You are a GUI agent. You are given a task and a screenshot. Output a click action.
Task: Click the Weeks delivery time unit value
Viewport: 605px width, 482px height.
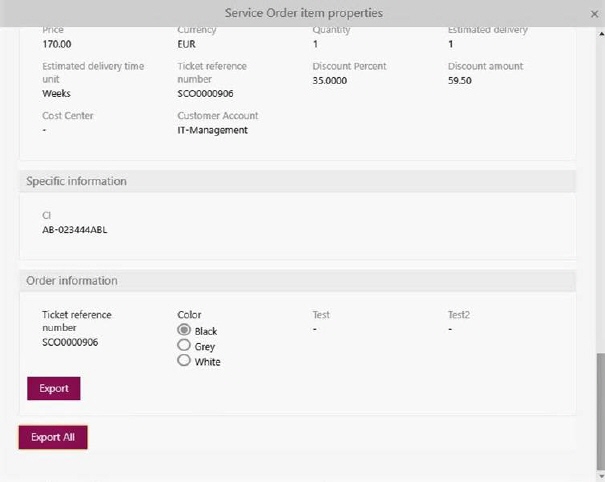coord(56,93)
